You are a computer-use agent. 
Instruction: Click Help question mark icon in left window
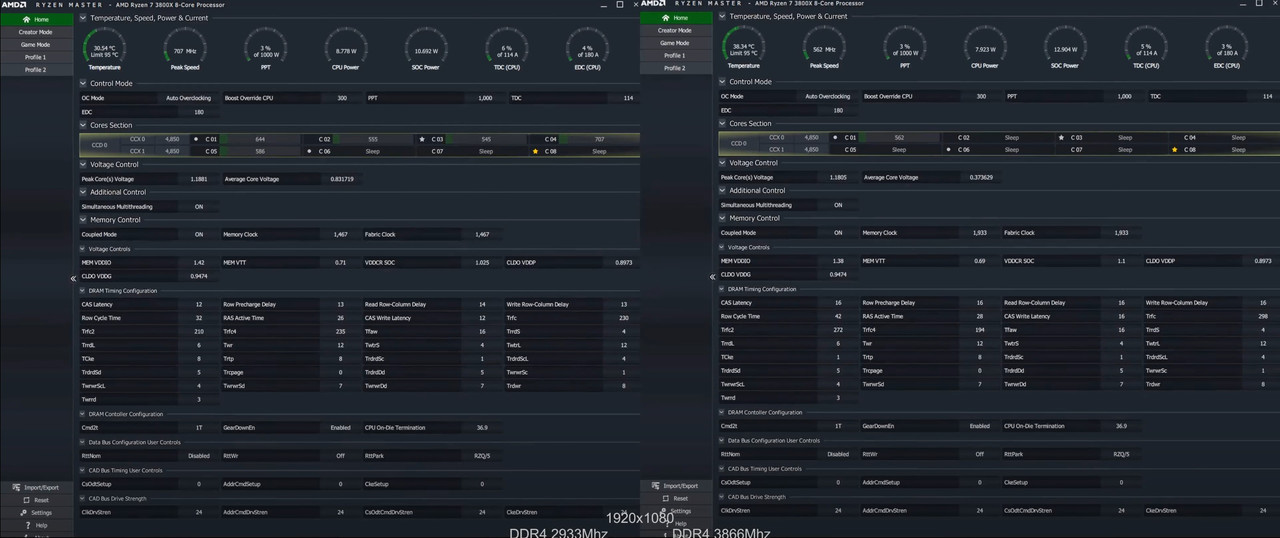point(26,525)
